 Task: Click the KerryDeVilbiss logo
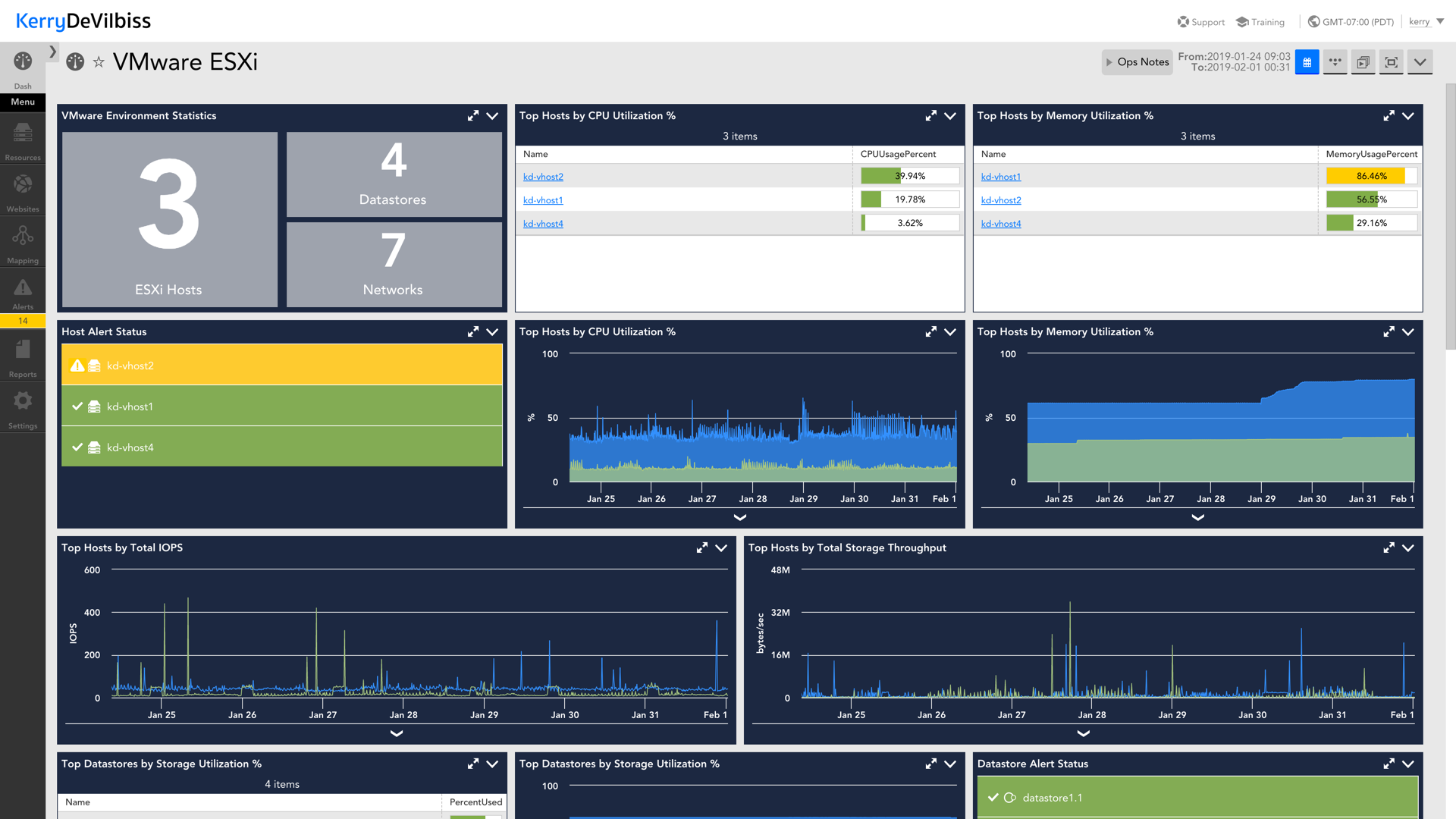(x=83, y=21)
